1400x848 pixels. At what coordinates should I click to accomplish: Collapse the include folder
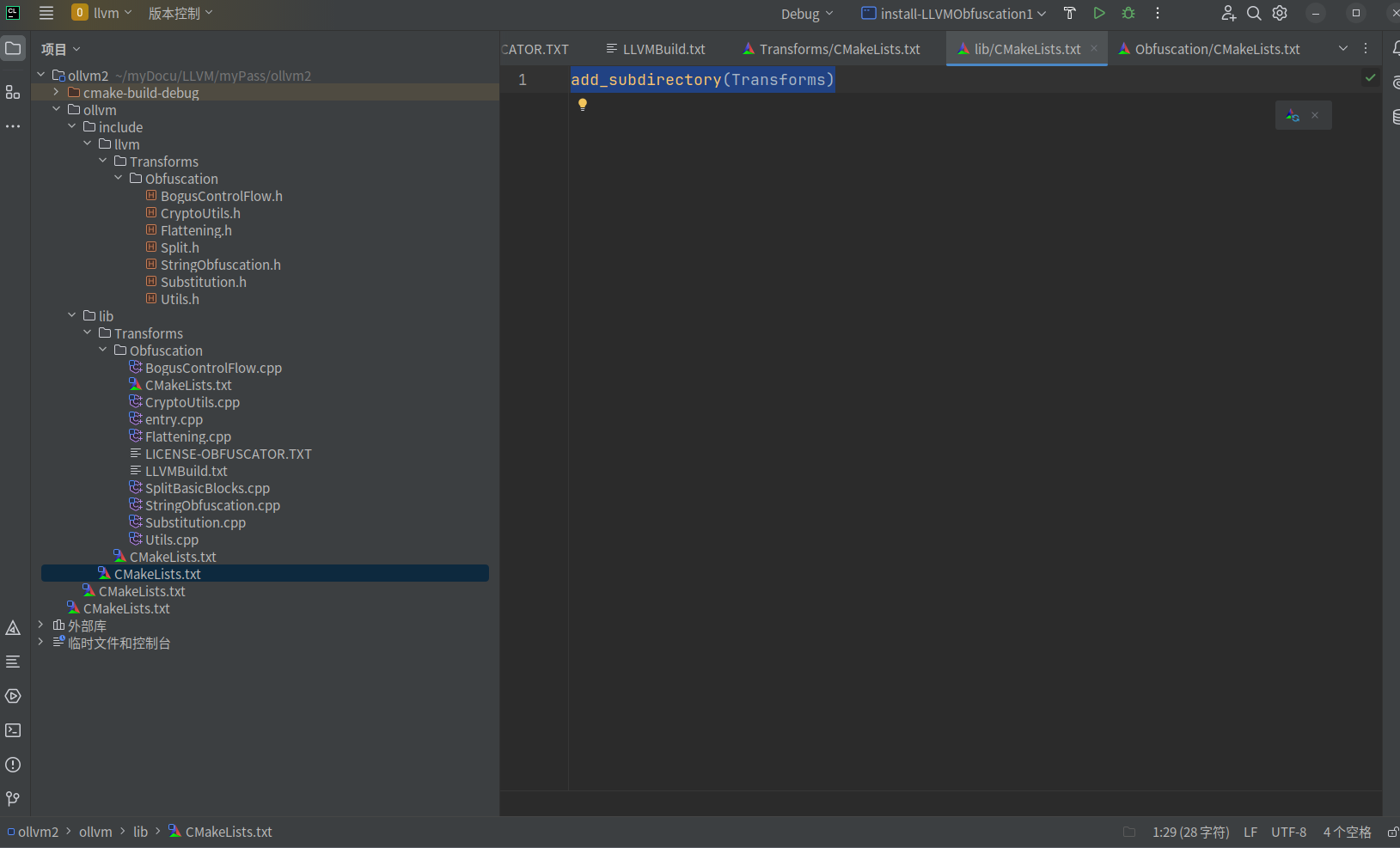(71, 126)
